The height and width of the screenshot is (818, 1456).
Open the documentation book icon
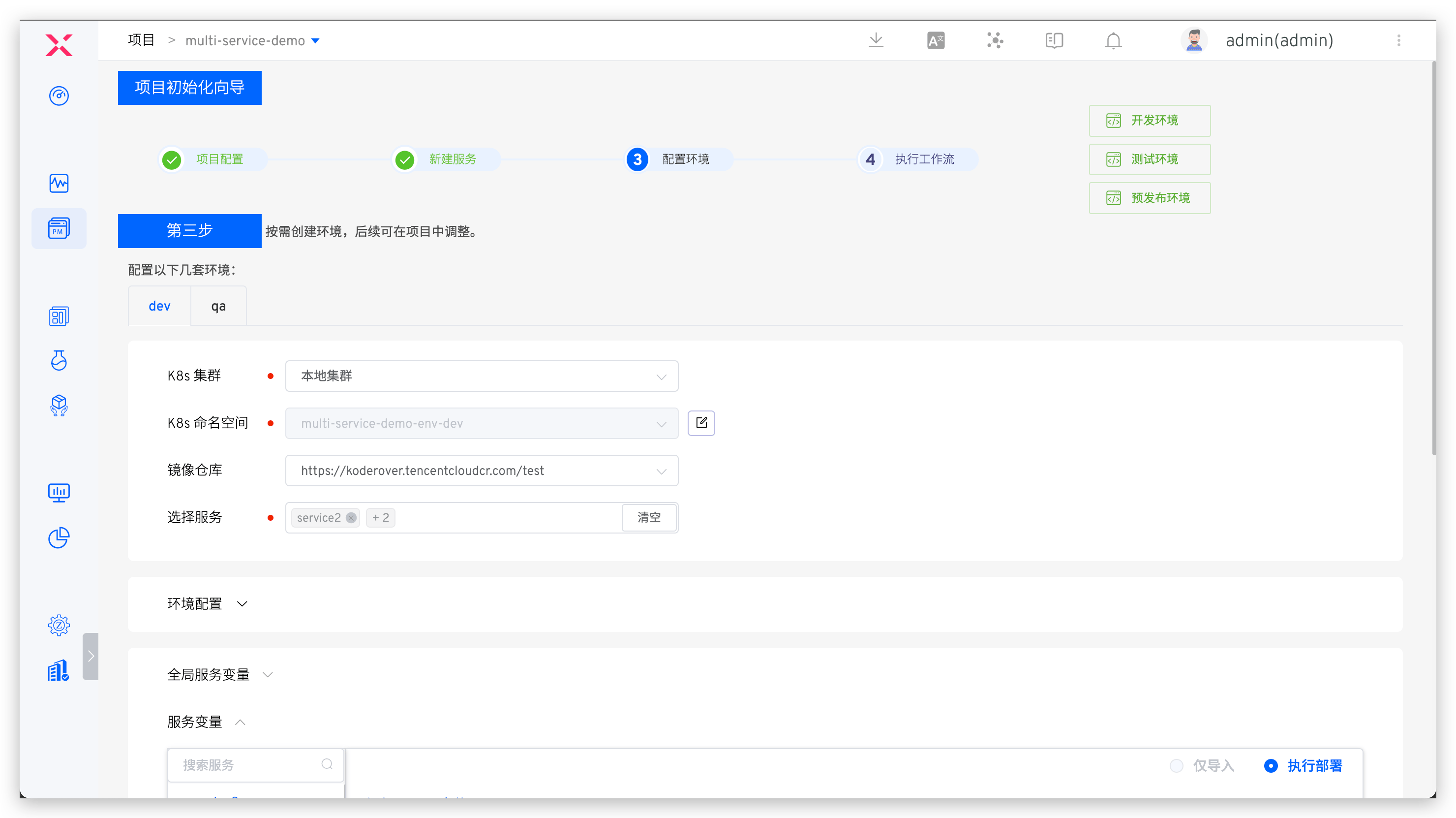pyautogui.click(x=1054, y=40)
